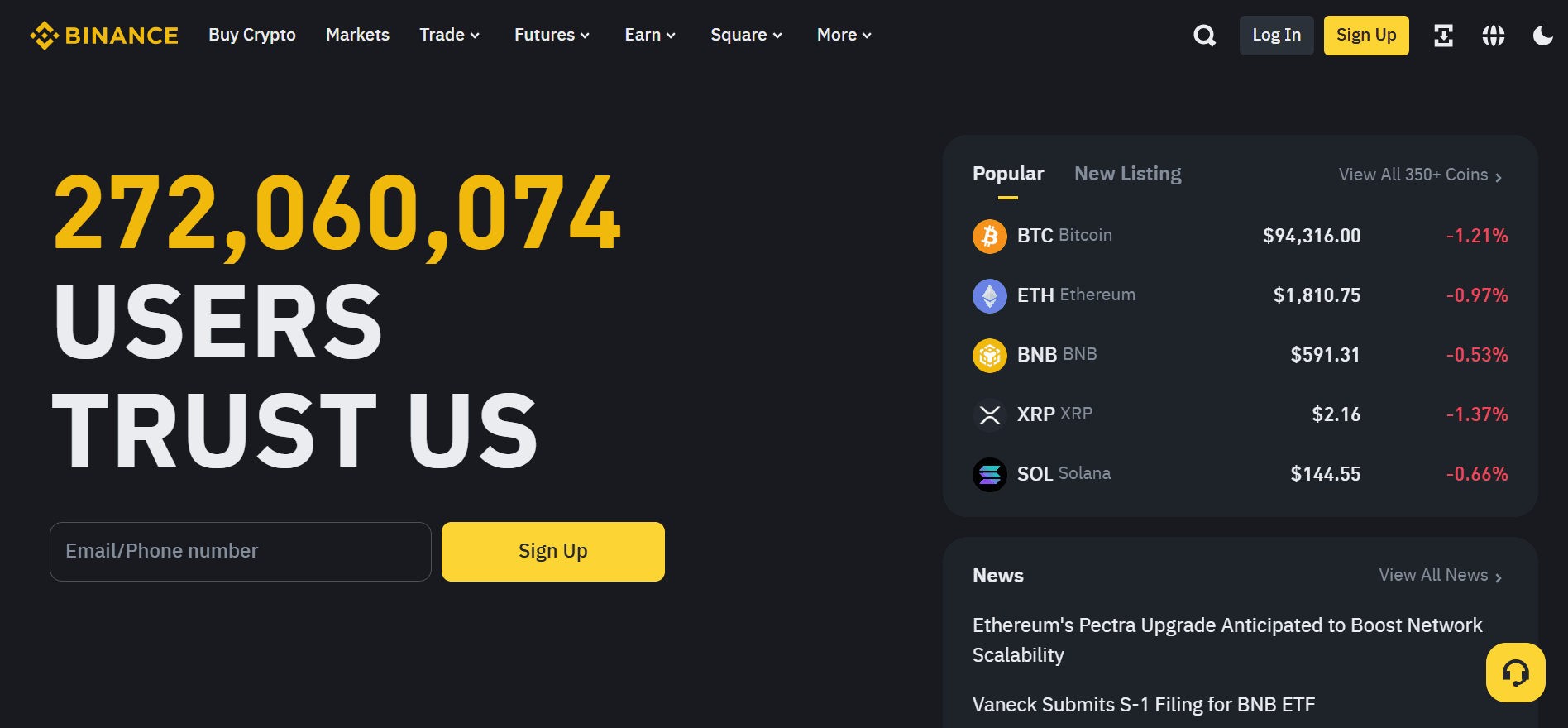Expand the Futures dropdown menu

point(552,35)
